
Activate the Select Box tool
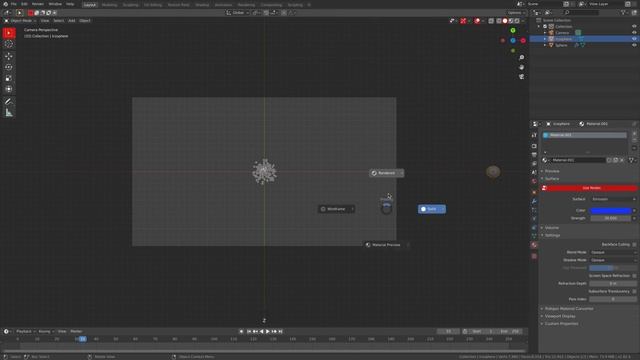(x=9, y=33)
